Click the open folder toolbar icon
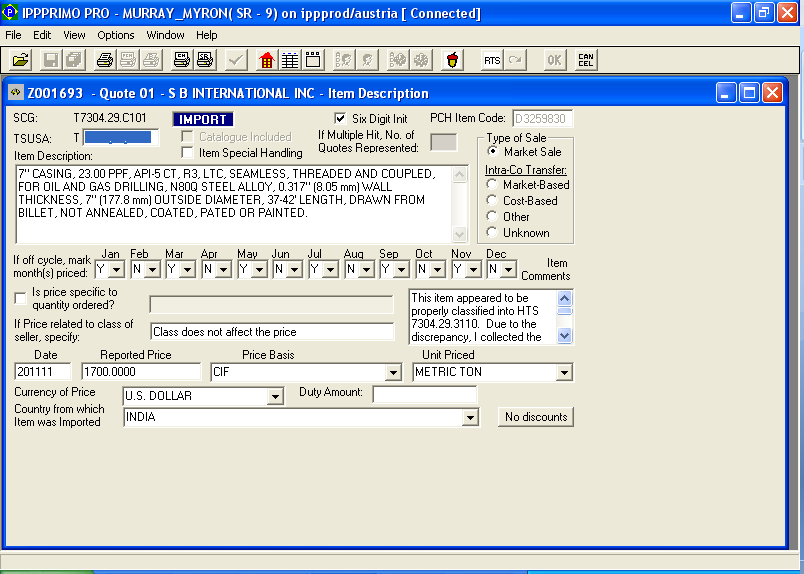 click(21, 60)
